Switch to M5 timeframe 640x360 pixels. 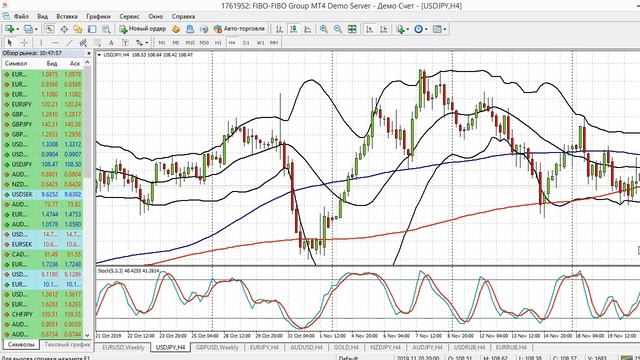click(176, 42)
